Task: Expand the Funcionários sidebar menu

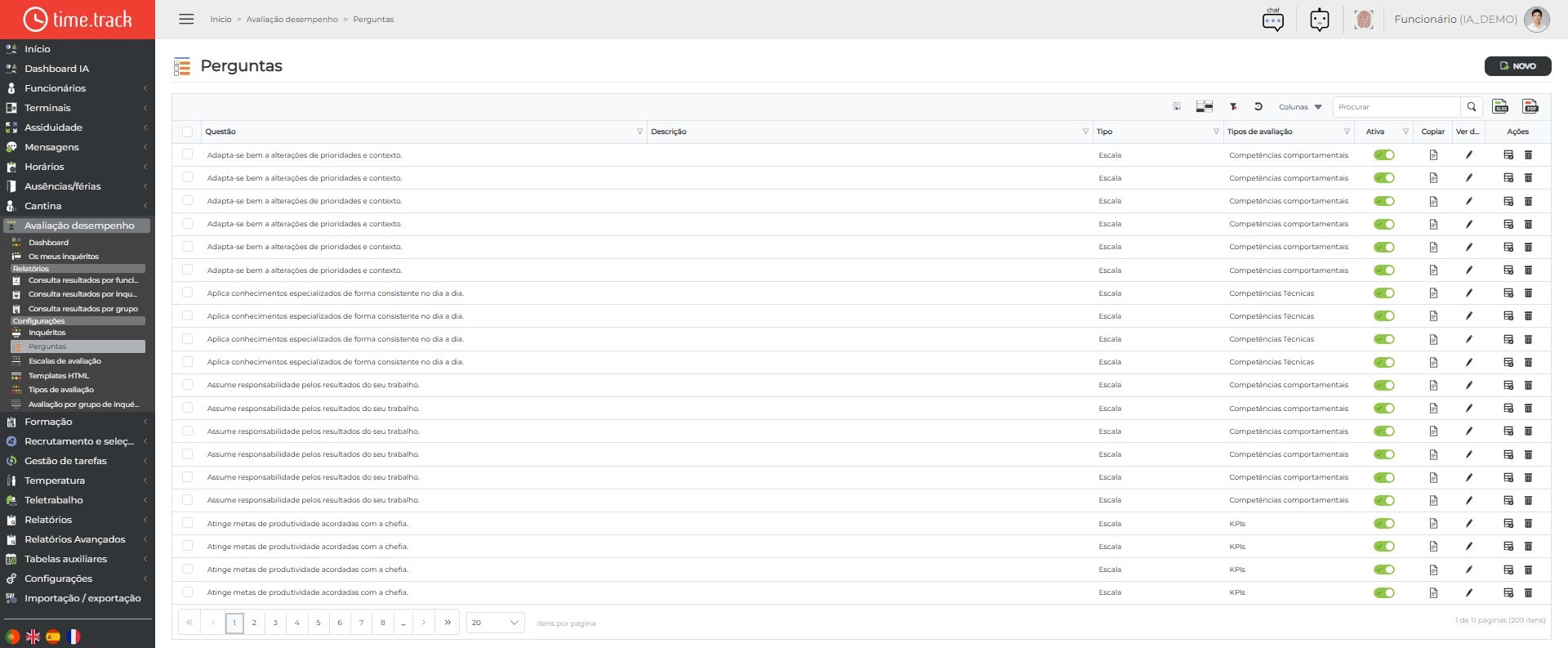Action: [78, 88]
